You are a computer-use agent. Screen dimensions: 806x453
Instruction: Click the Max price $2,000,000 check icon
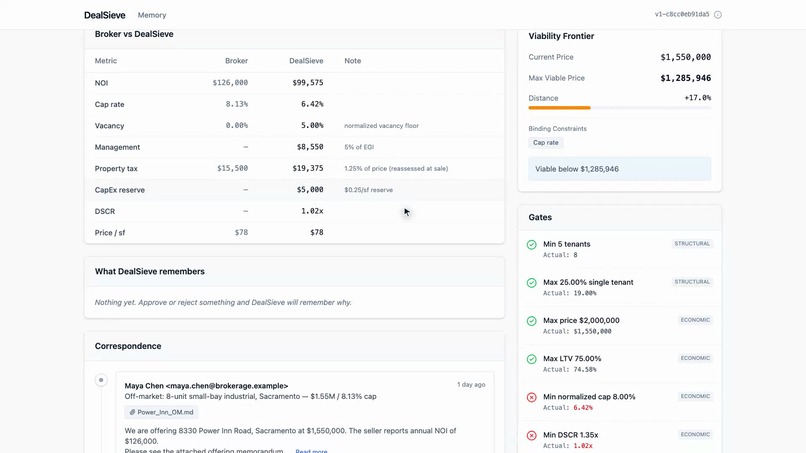[x=532, y=321]
